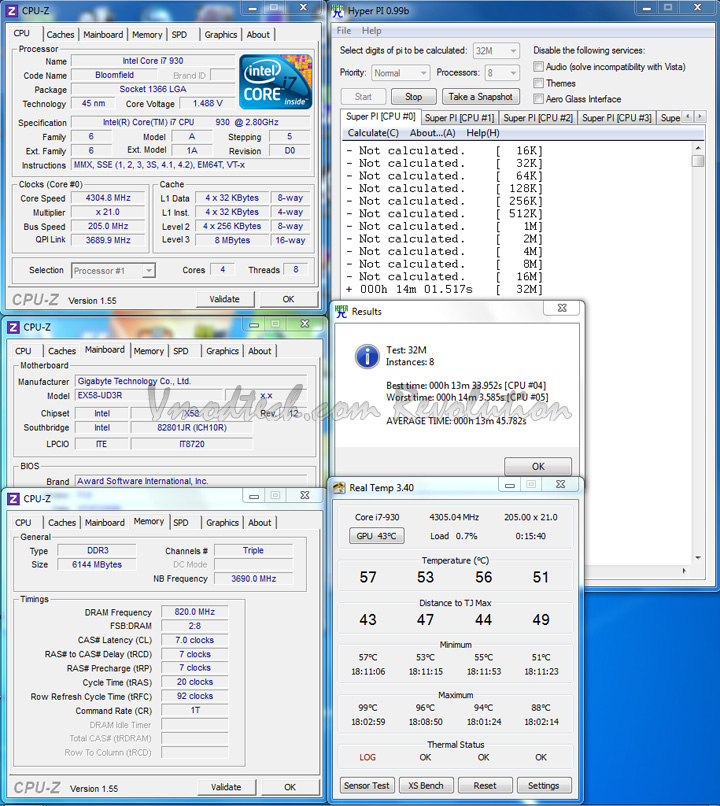720x806 pixels.
Task: Click the Hyper PI title bar icon
Action: (x=338, y=10)
